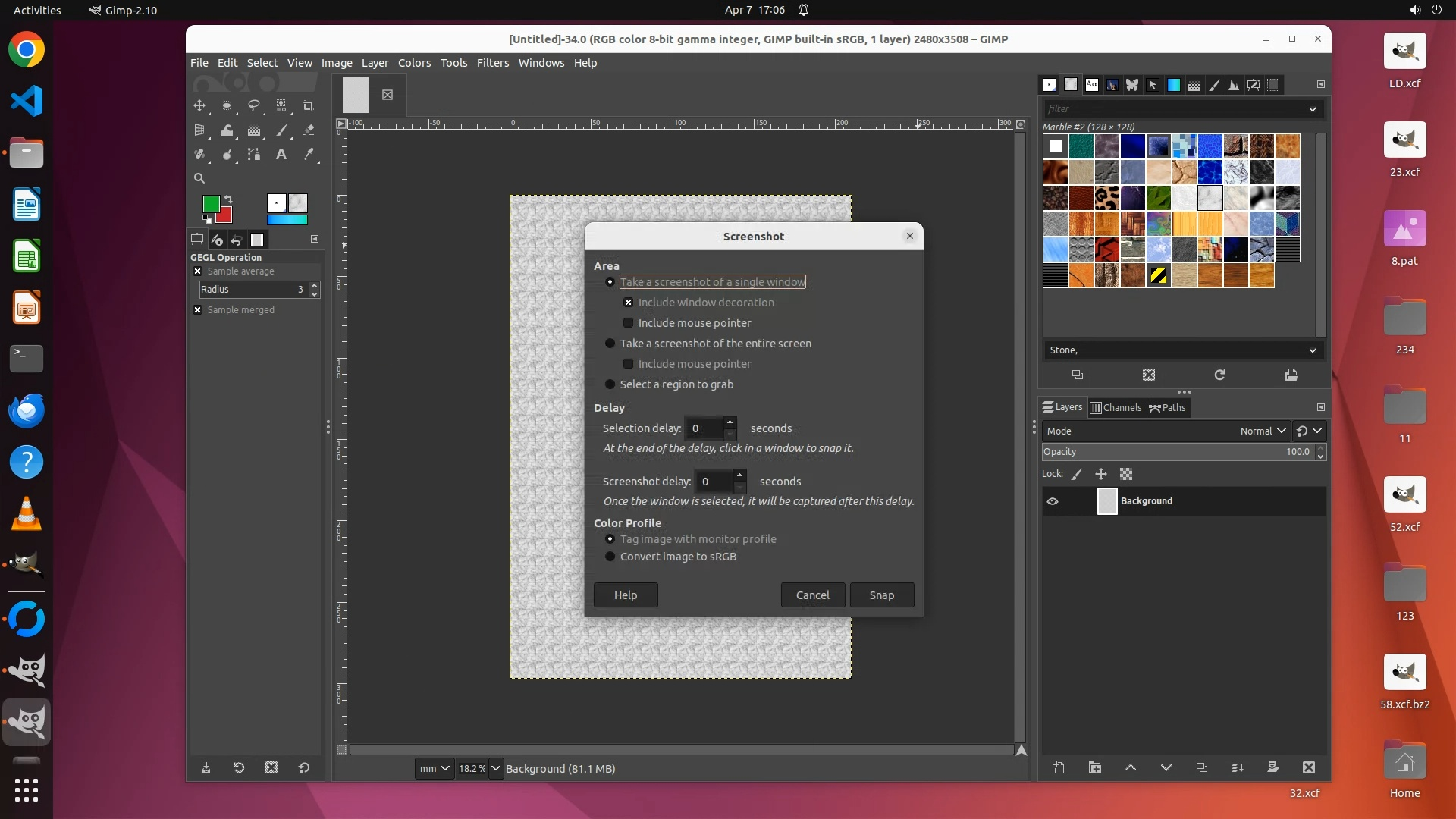Enable Include mouse pointer for single window
The width and height of the screenshot is (1456, 819).
[628, 323]
